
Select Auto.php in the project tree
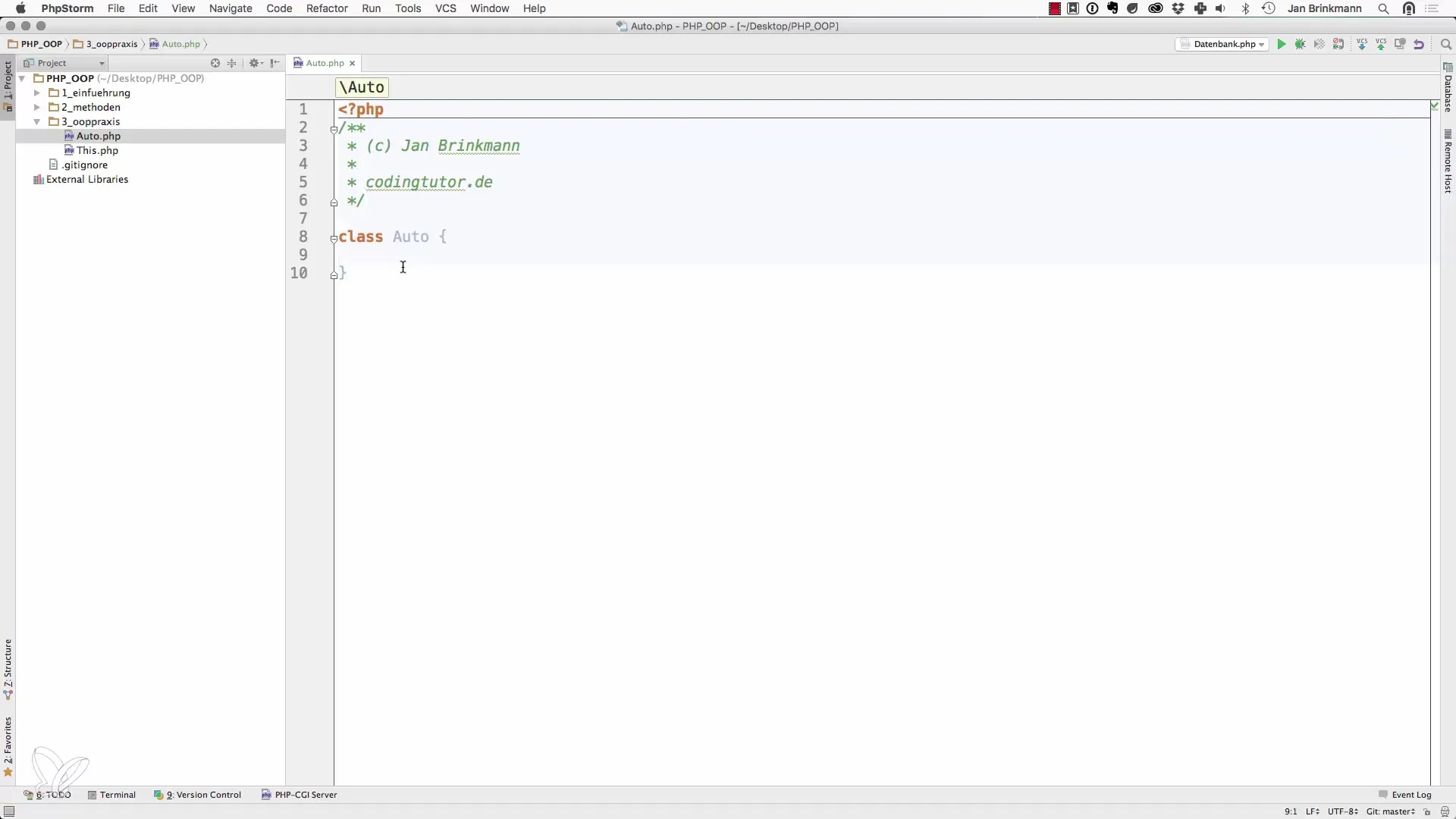coord(98,136)
